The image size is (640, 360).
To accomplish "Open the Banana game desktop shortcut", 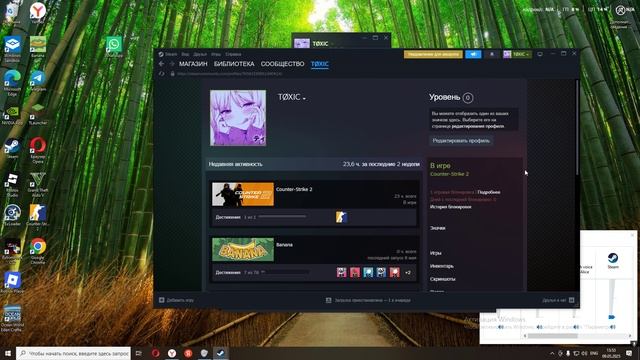I will 38,46.
